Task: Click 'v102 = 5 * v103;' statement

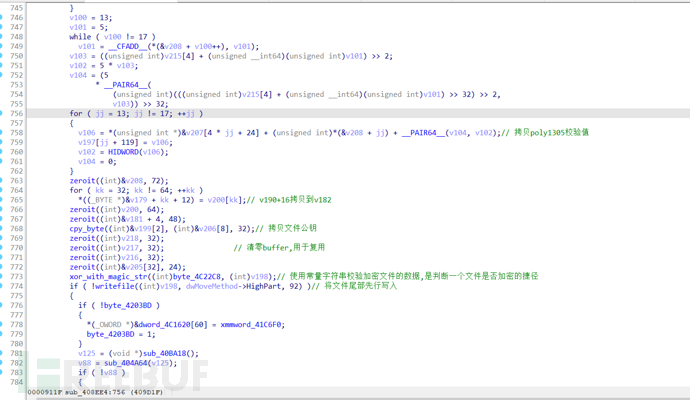Action: point(103,66)
